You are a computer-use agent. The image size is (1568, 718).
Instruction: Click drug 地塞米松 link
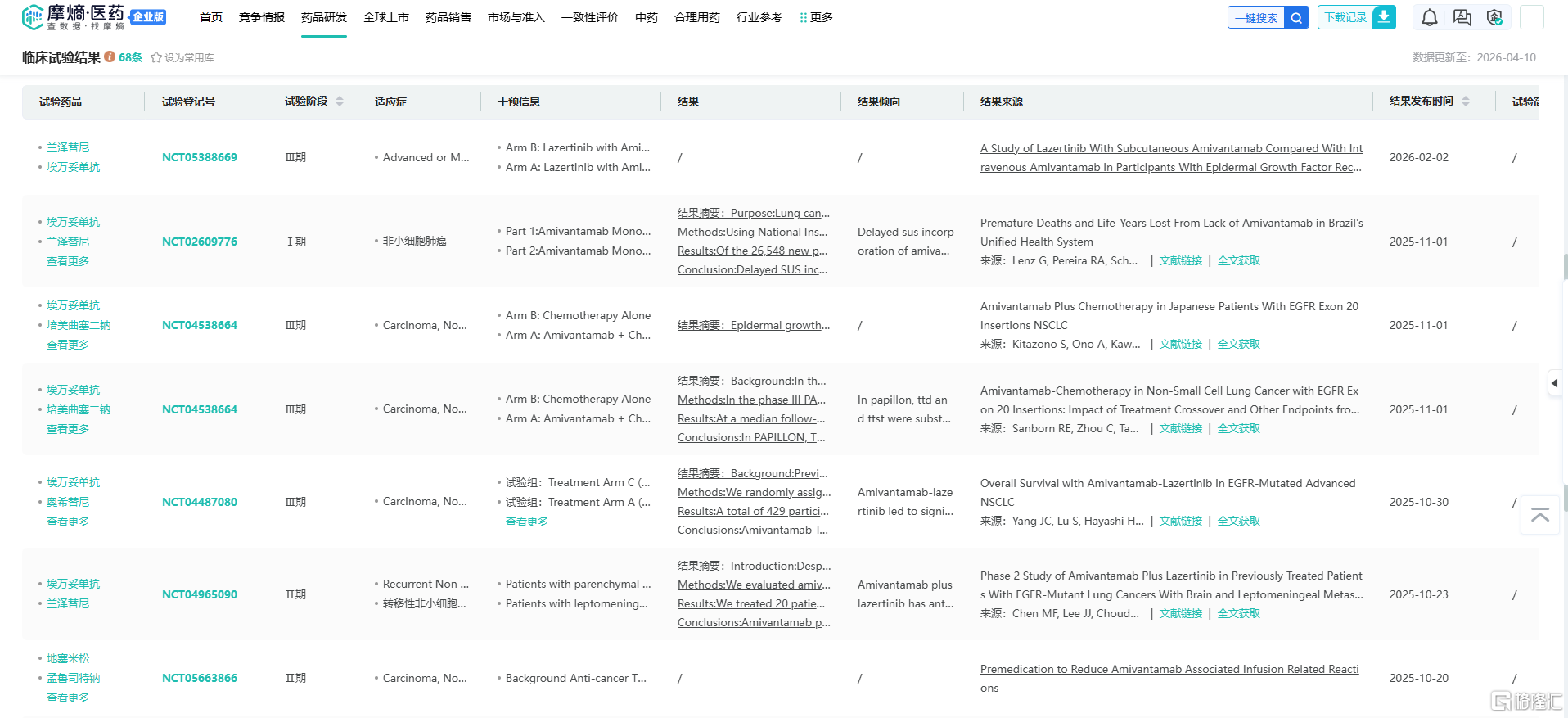68,658
